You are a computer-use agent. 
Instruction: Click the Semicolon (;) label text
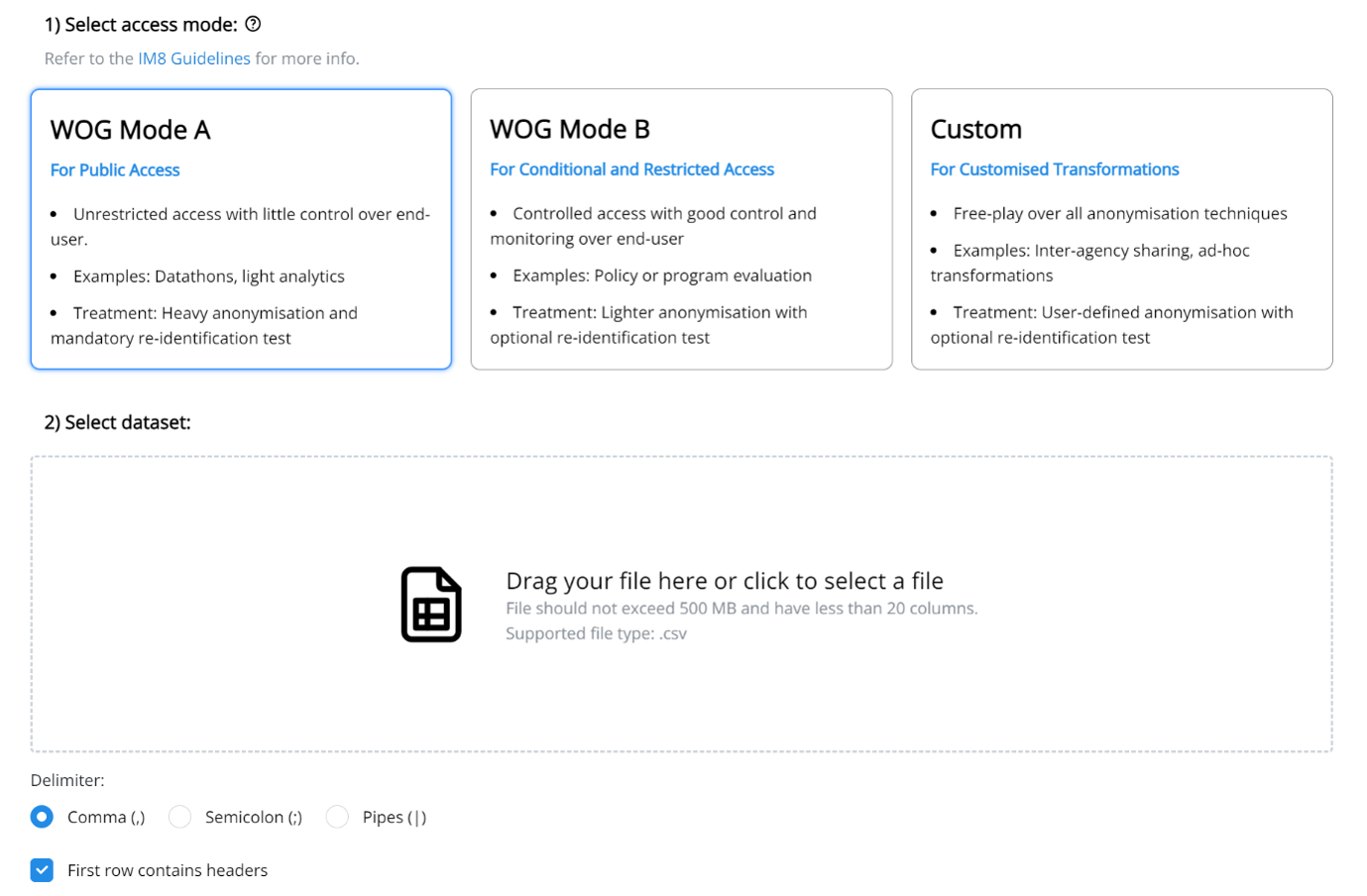point(254,817)
